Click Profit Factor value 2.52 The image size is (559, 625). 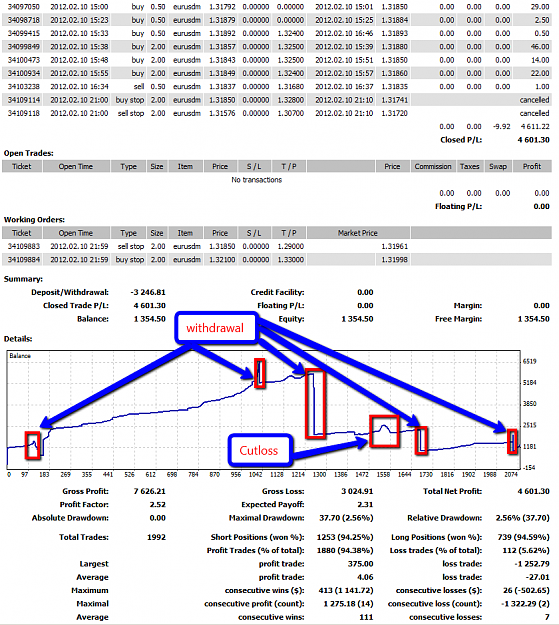pyautogui.click(x=158, y=505)
